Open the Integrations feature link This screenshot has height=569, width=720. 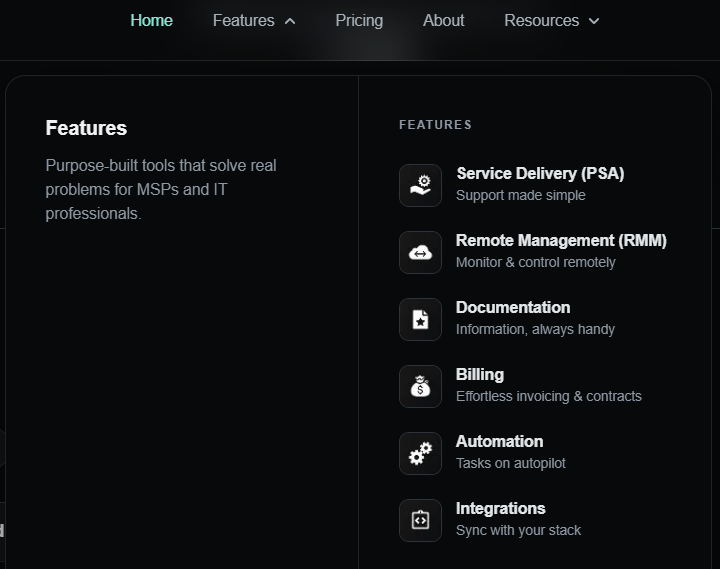pos(500,508)
